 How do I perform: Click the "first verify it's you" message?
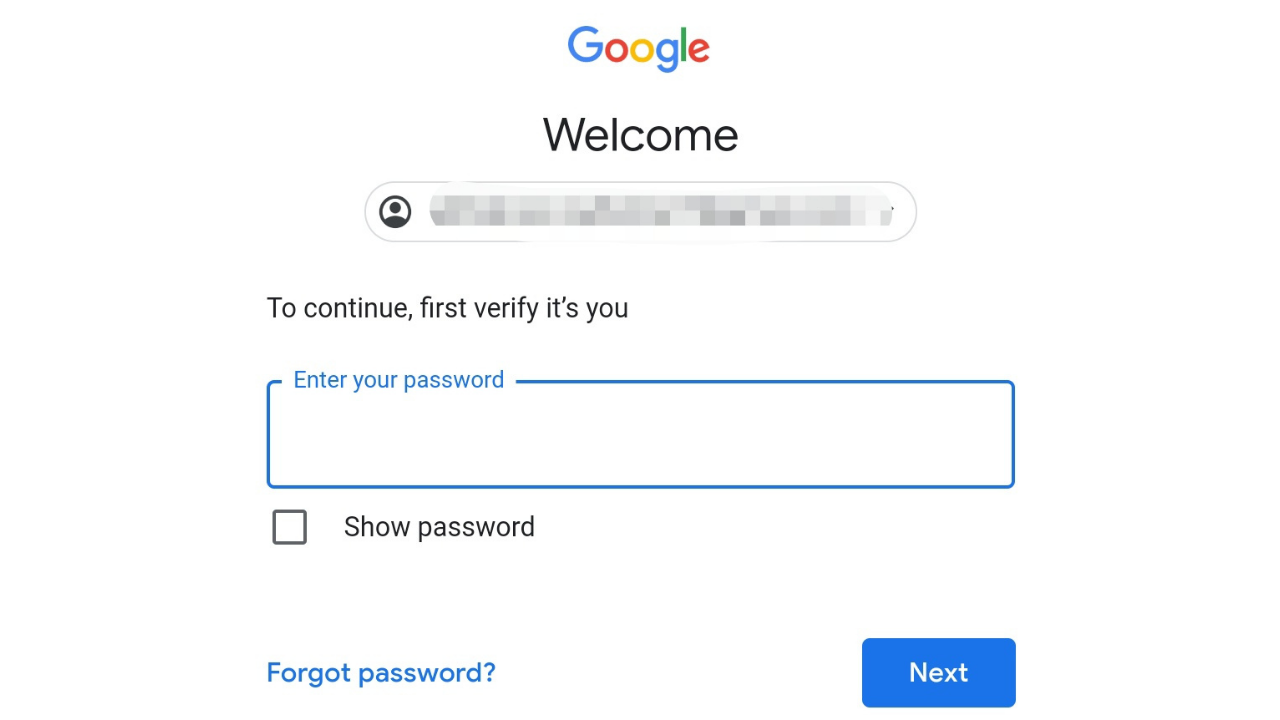524,308
